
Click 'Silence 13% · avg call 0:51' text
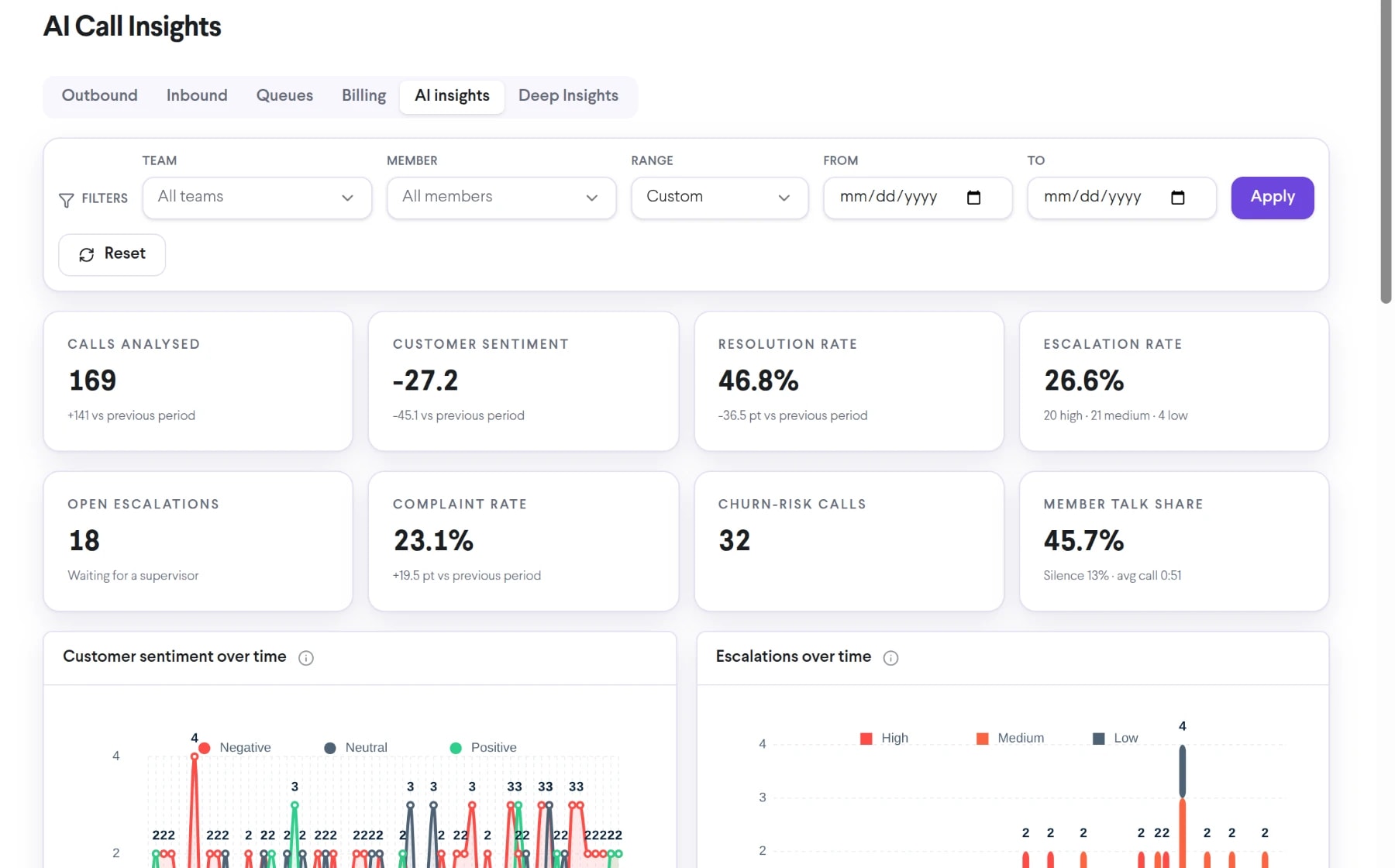coord(1112,576)
